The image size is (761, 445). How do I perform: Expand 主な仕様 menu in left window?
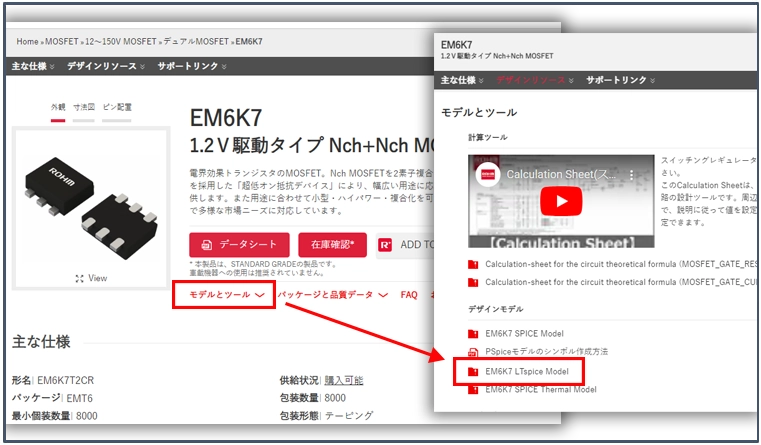(33, 66)
